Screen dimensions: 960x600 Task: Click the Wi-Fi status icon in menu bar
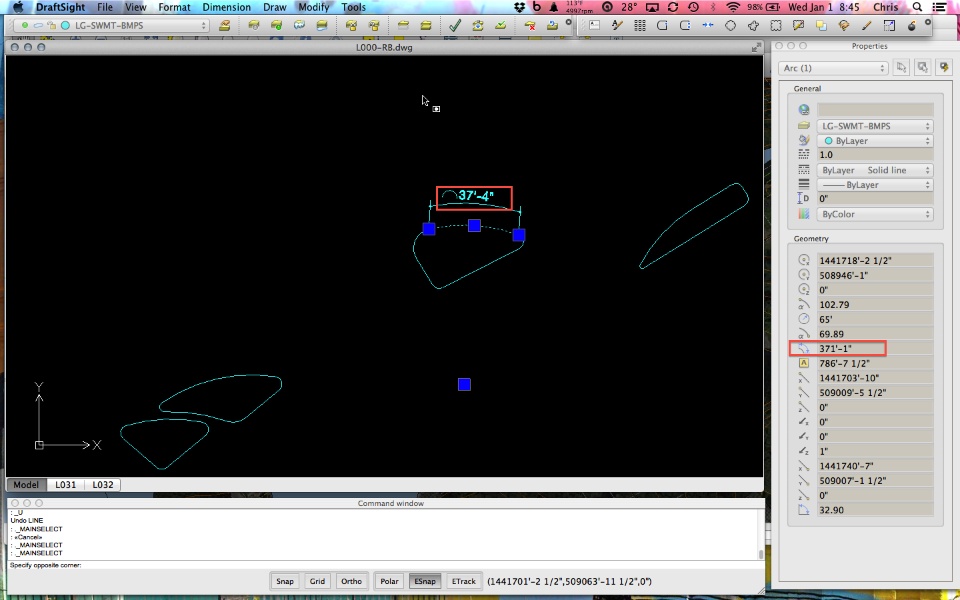(x=732, y=7)
